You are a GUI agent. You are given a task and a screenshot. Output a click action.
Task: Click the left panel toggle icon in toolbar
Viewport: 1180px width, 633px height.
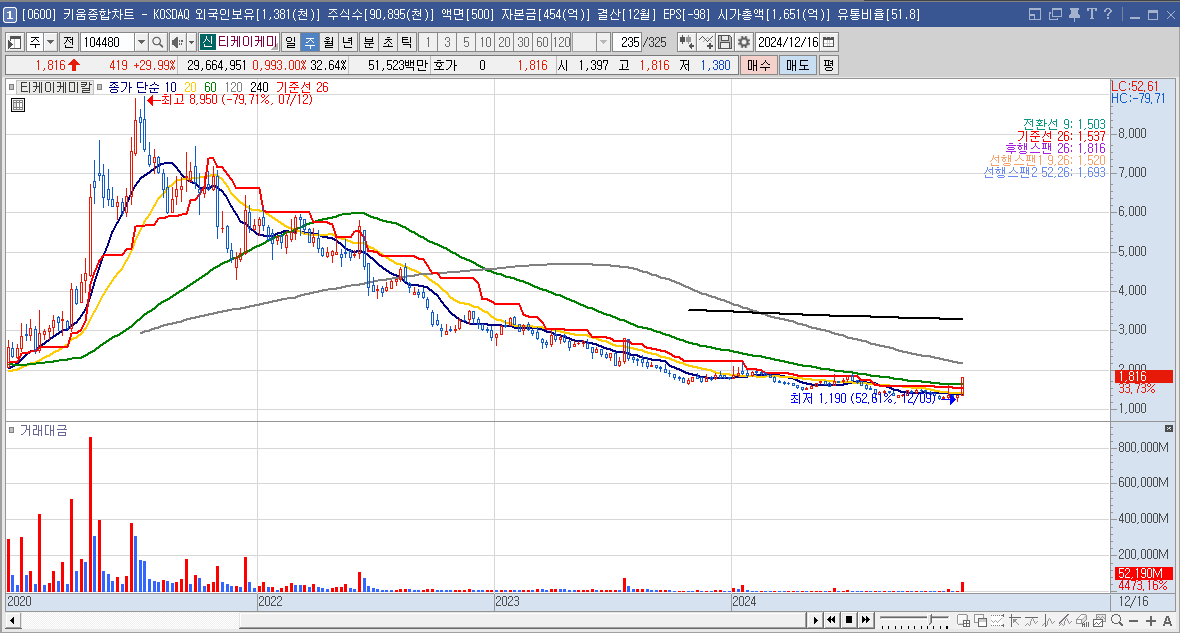pyautogui.click(x=14, y=42)
